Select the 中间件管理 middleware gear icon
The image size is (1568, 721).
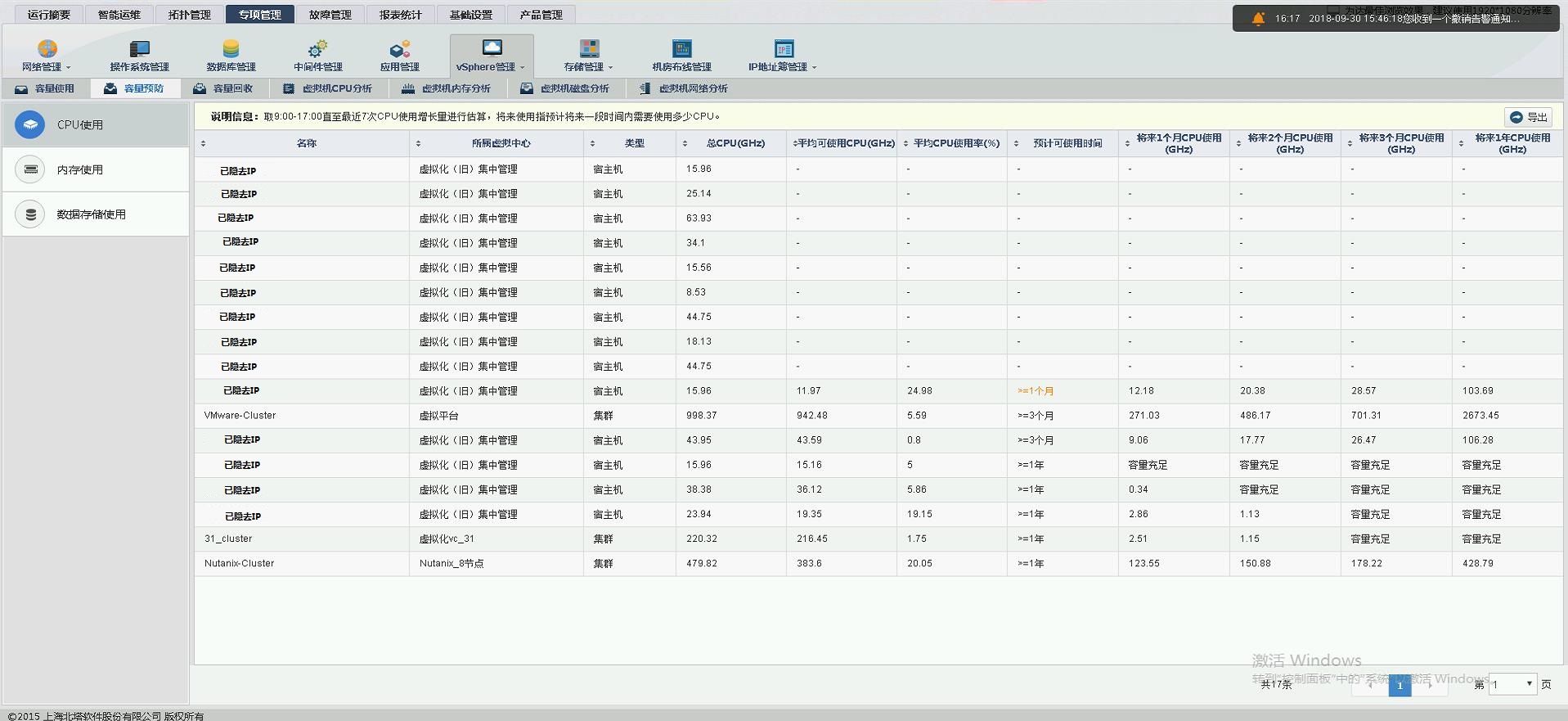317,50
